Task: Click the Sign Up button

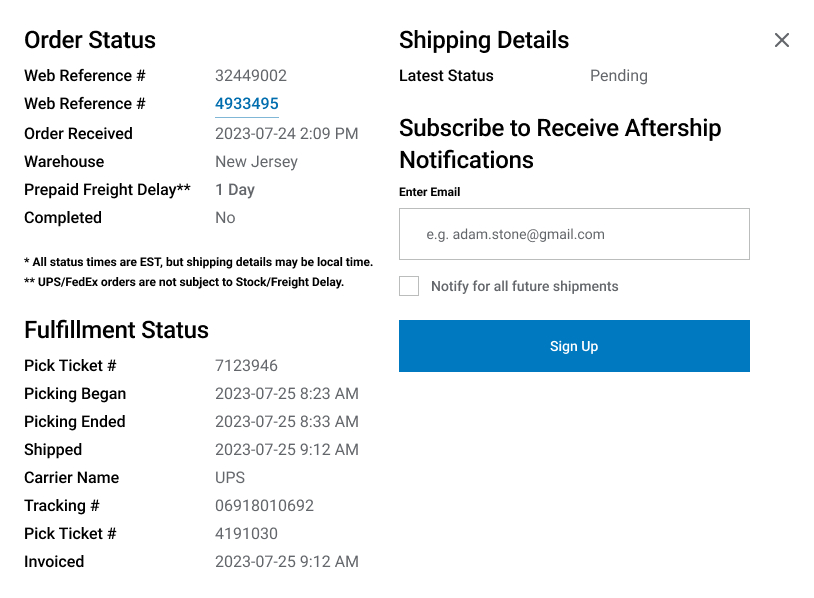Action: (x=574, y=346)
